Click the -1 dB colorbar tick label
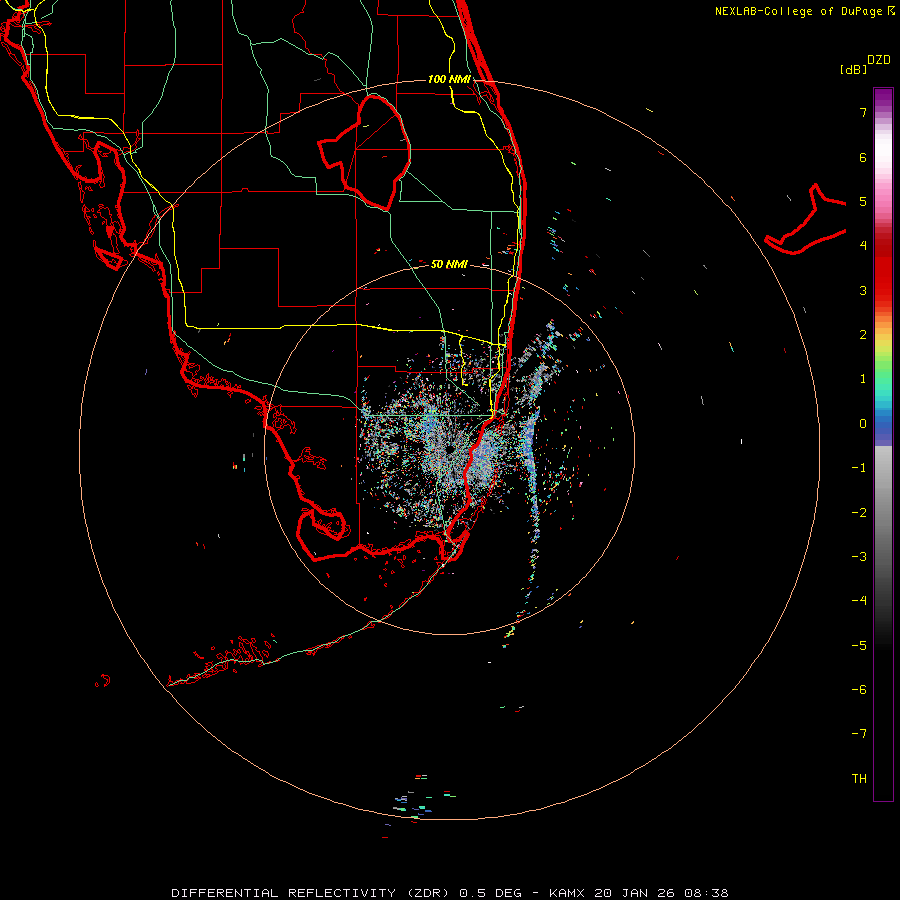Viewport: 900px width, 900px height. (x=859, y=468)
